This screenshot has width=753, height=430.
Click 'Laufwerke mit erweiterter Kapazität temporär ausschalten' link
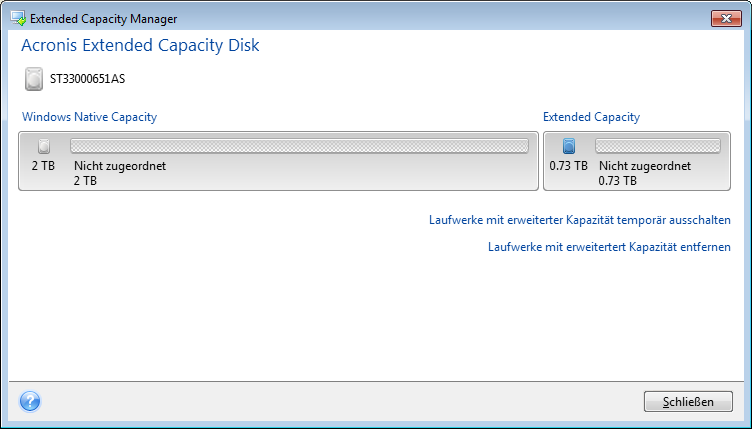pyautogui.click(x=579, y=220)
